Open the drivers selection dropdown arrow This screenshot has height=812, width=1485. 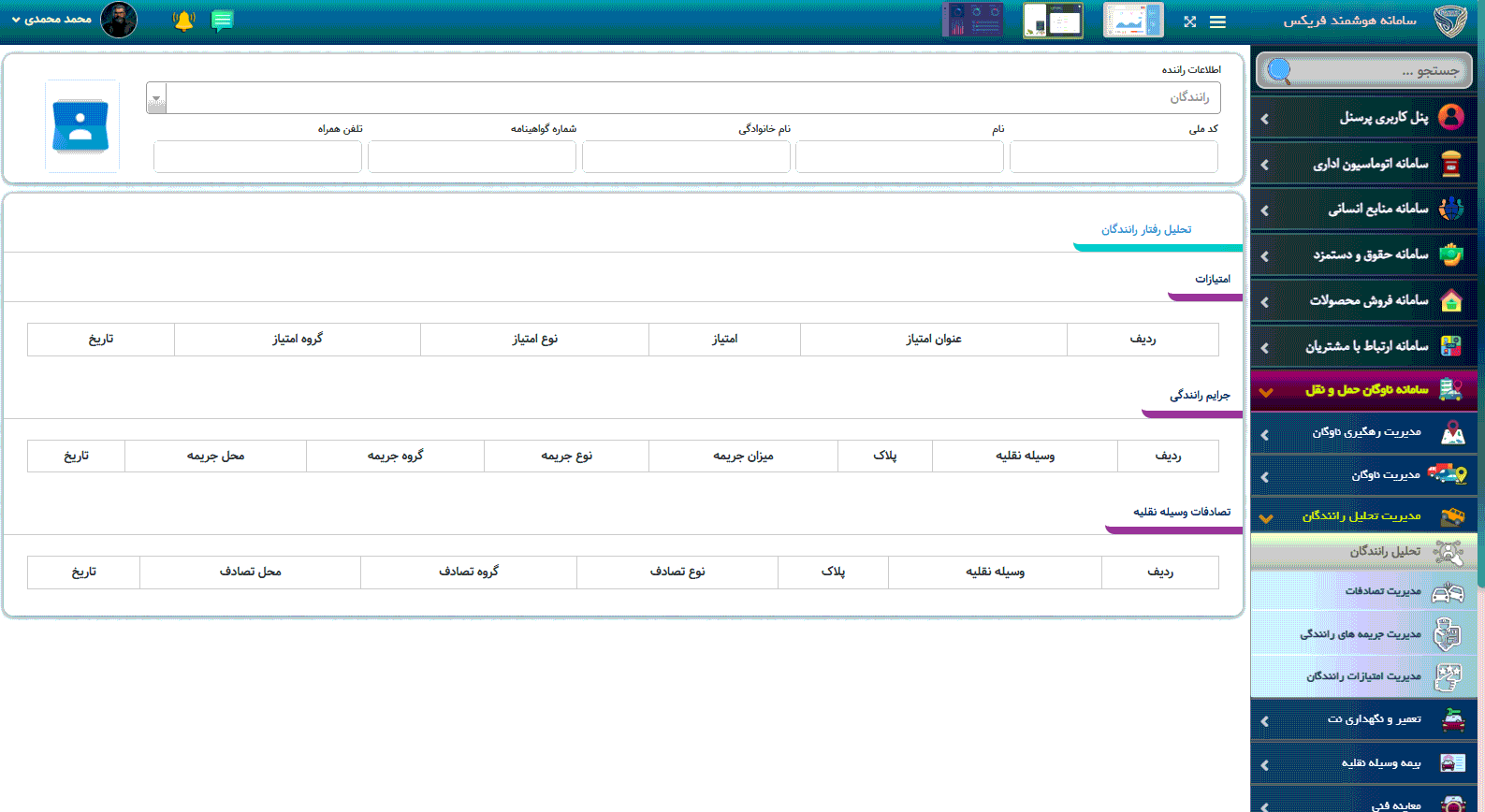[x=156, y=98]
